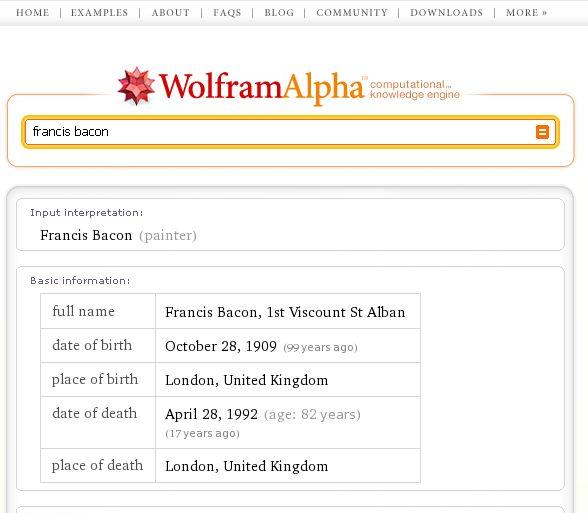Open the ABOUT page
The height and width of the screenshot is (513, 588).
(171, 13)
